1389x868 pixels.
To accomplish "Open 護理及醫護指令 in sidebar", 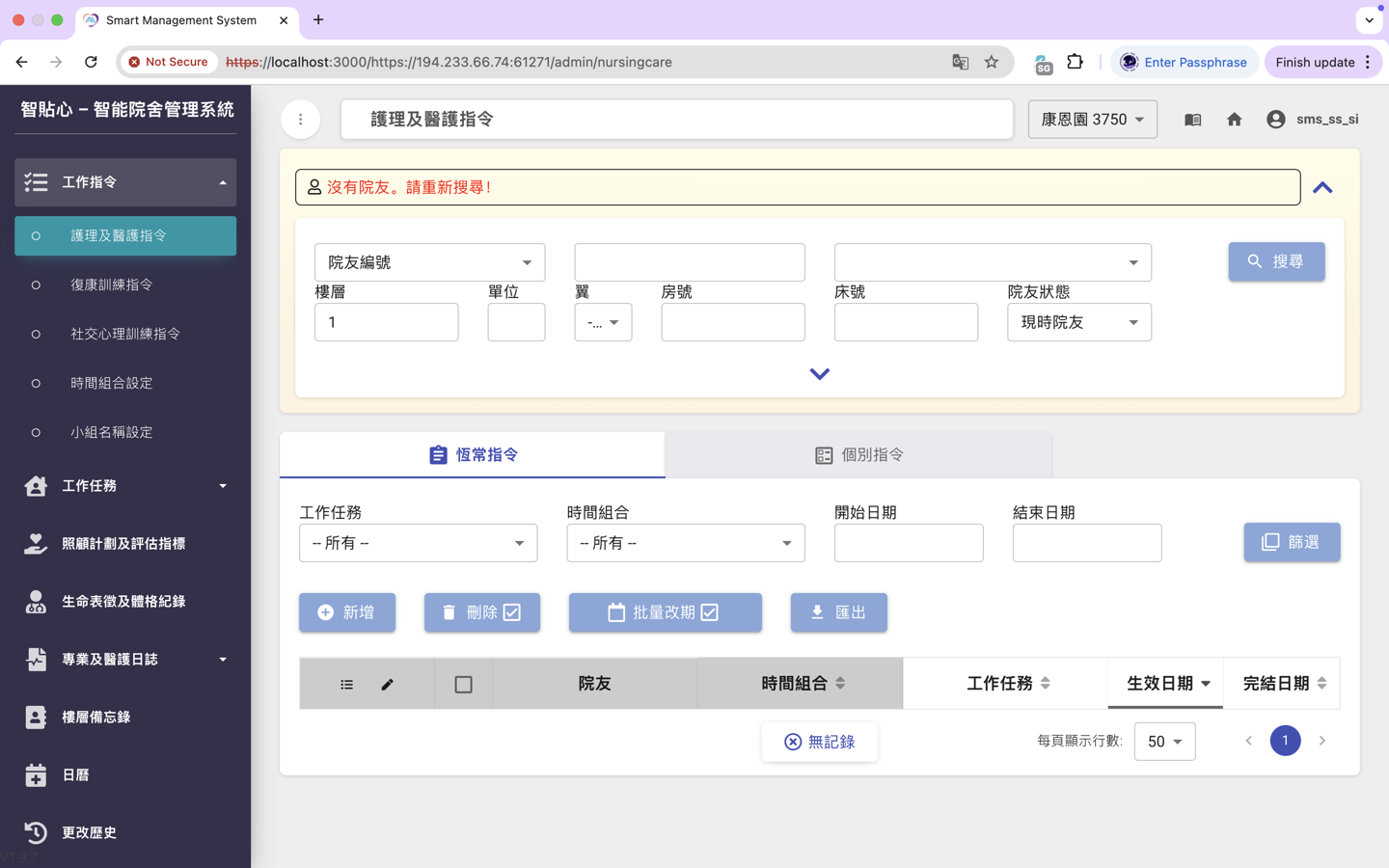I will [x=125, y=235].
